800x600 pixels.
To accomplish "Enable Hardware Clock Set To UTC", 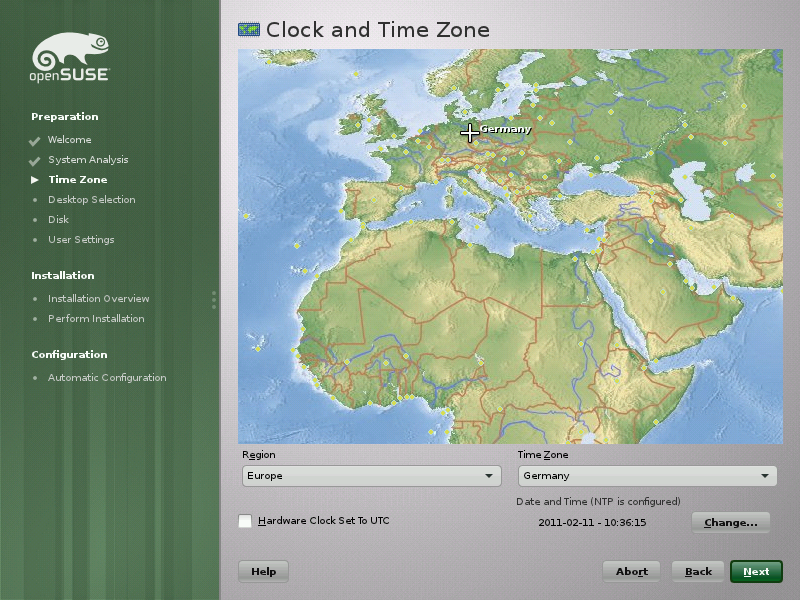I will (243, 521).
